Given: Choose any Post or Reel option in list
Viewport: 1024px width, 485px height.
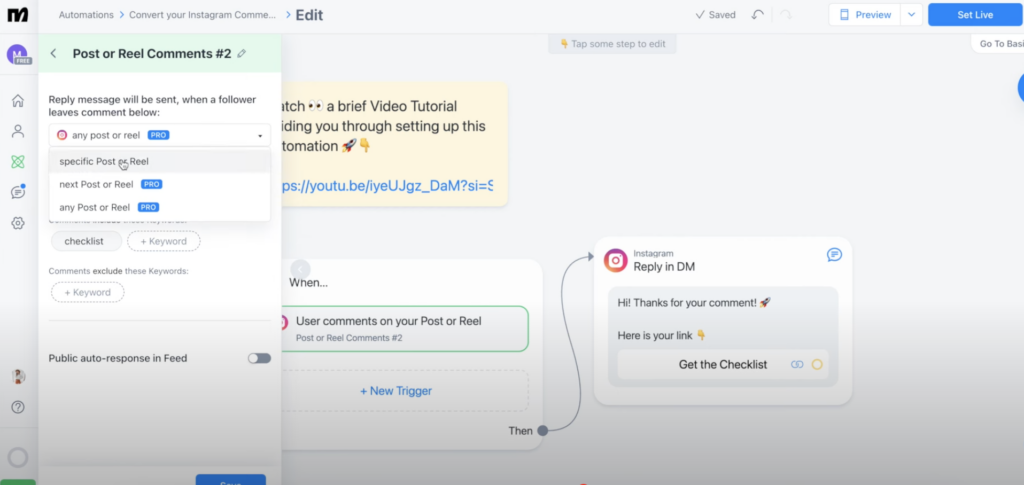Looking at the screenshot, I should [x=159, y=207].
